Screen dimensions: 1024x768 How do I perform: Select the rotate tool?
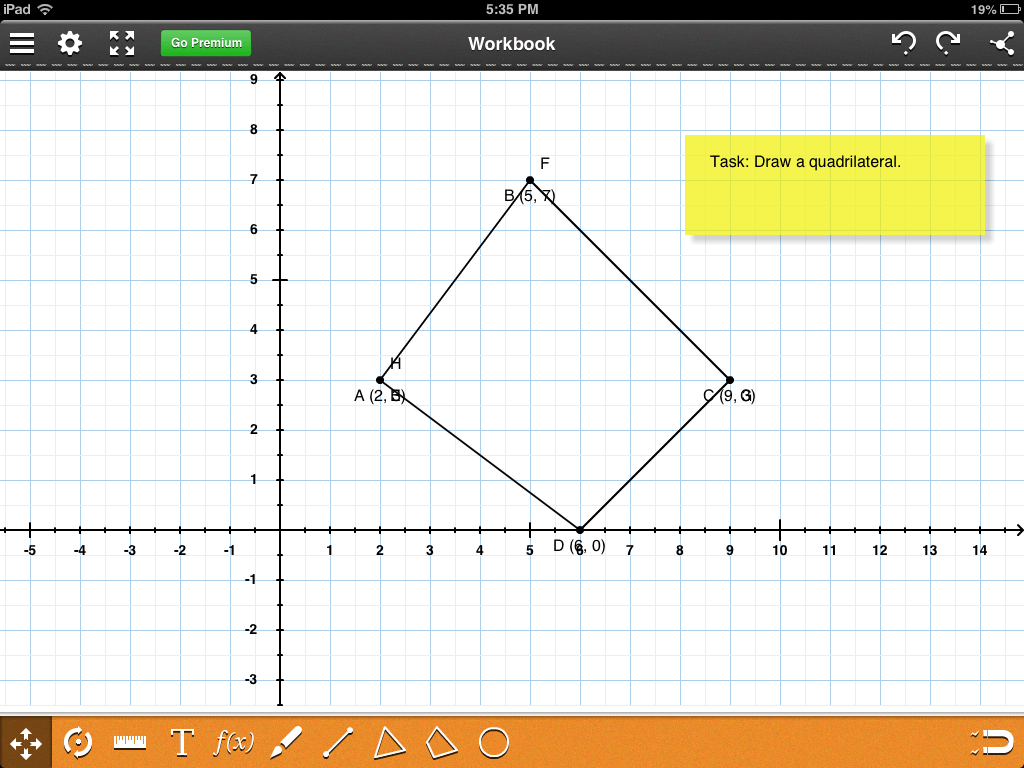[76, 742]
